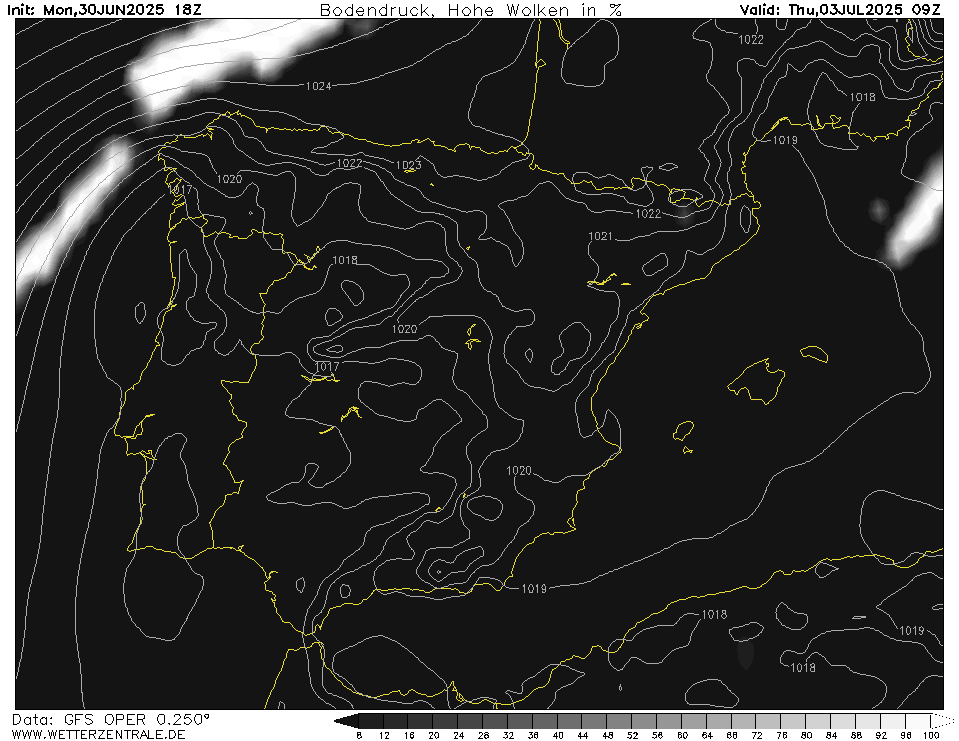Click legend value 36

coord(533,735)
